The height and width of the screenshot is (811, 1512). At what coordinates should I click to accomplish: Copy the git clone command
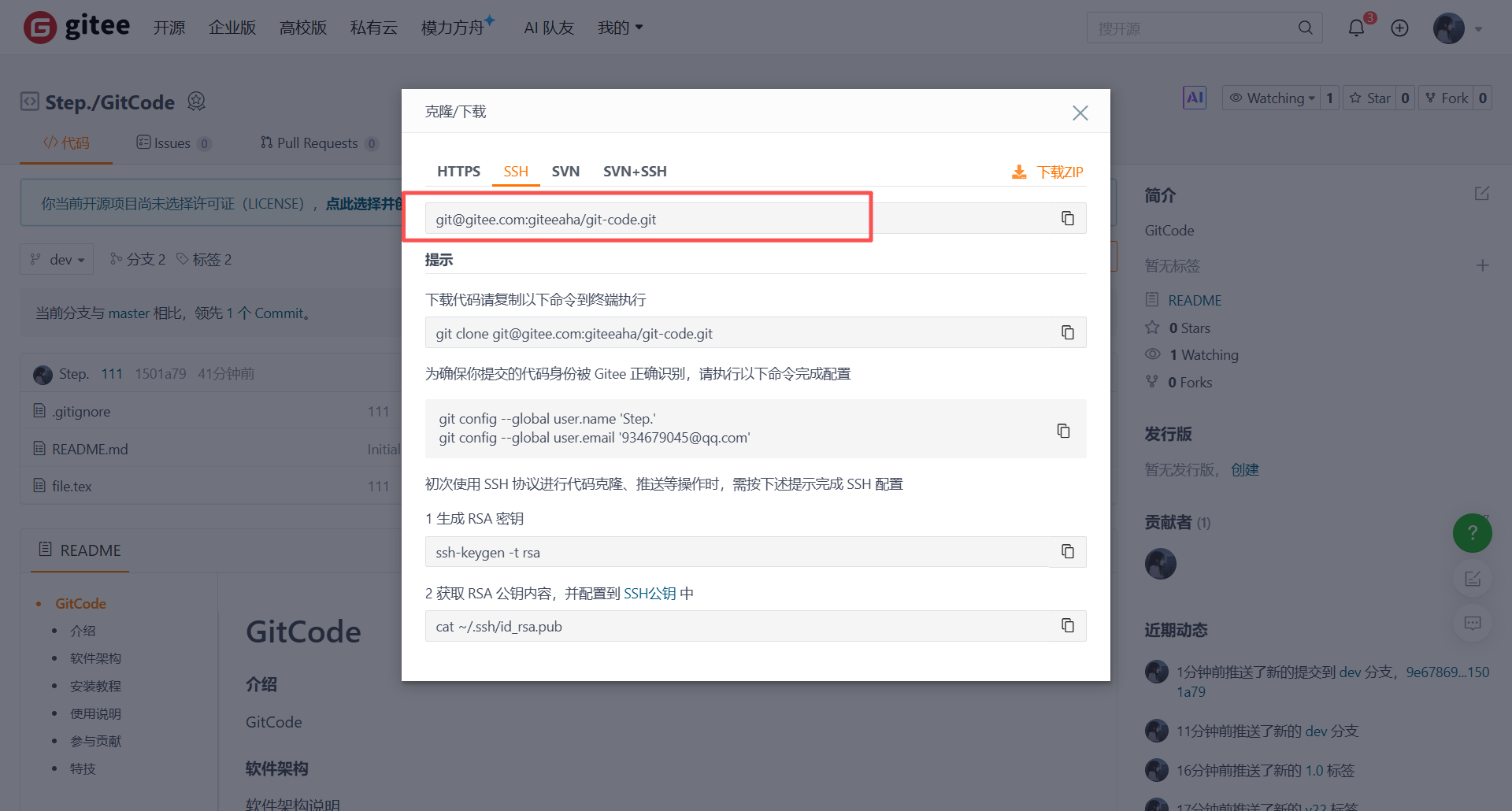(x=1067, y=332)
